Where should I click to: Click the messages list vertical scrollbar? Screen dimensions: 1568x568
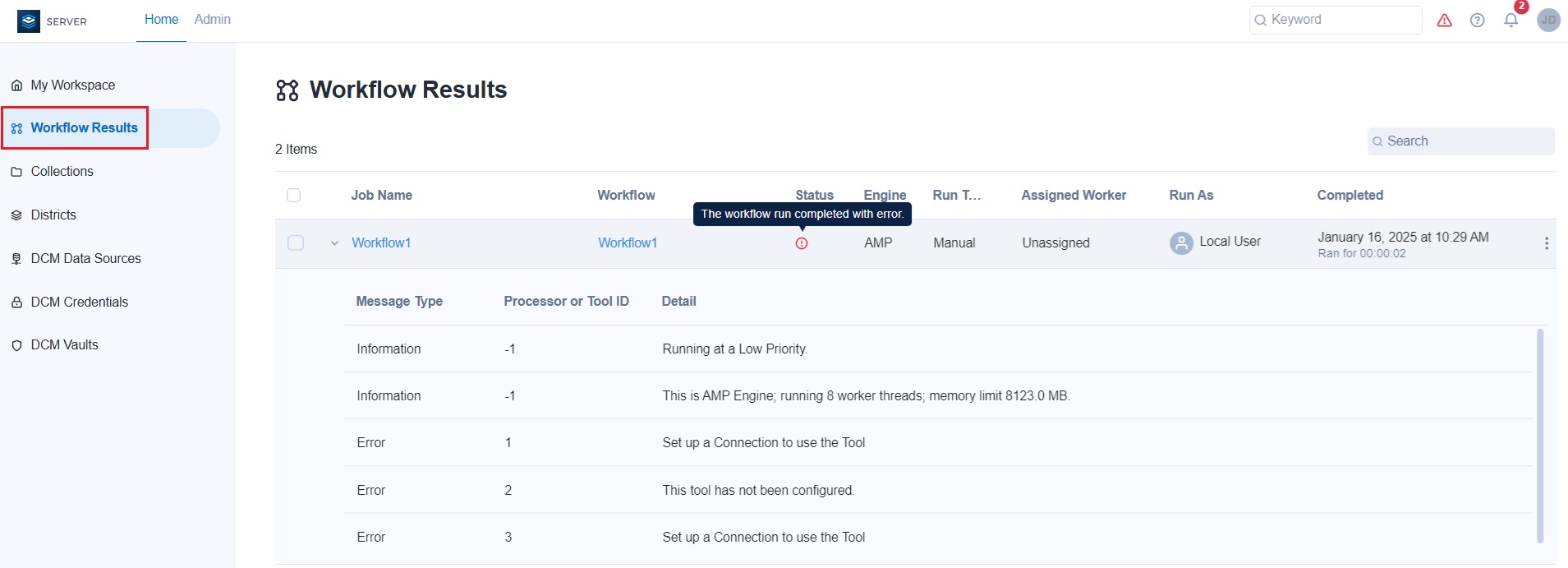pyautogui.click(x=1539, y=436)
